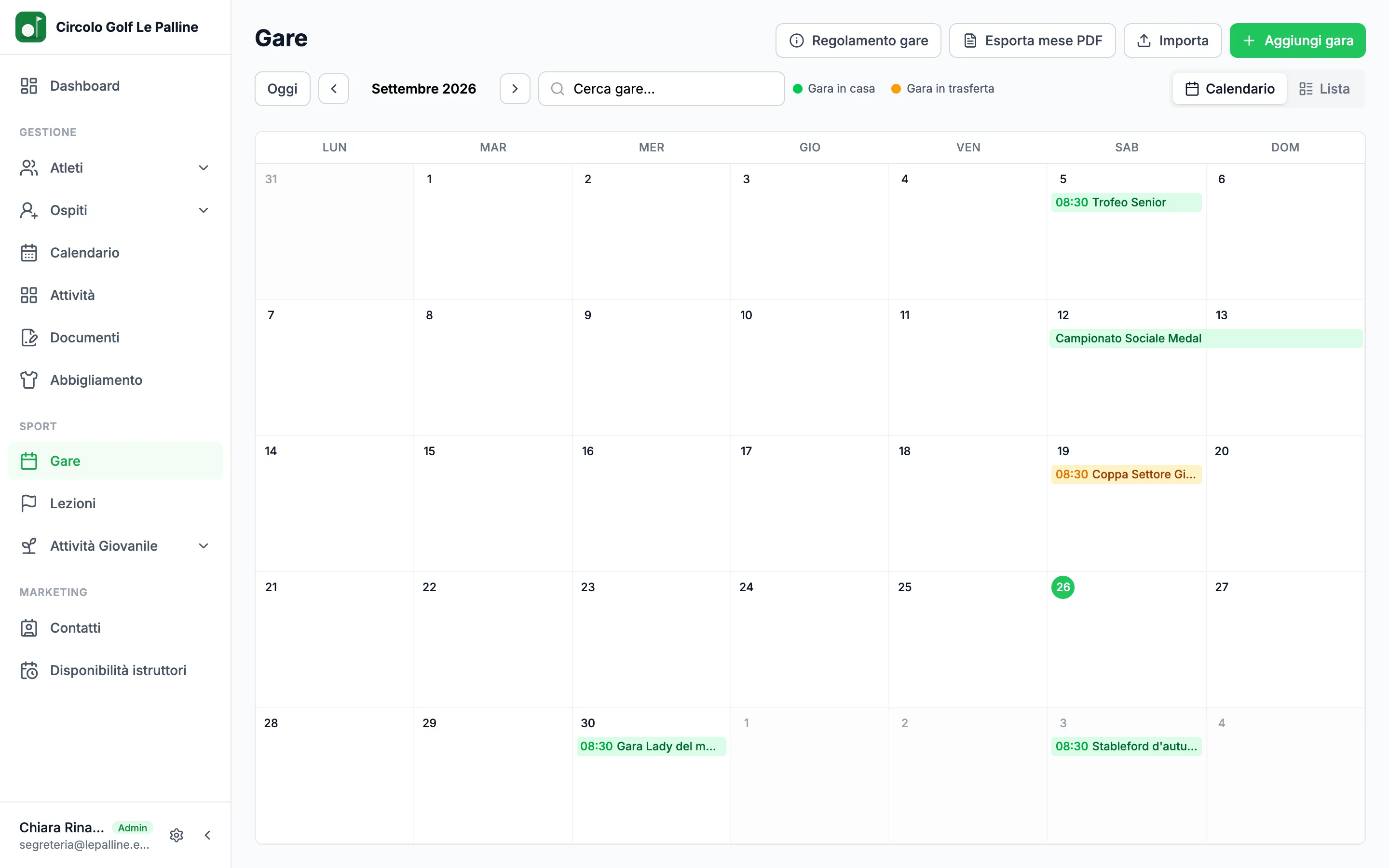Switch to the Lista view tab
The width and height of the screenshot is (1389, 868).
point(1325,89)
